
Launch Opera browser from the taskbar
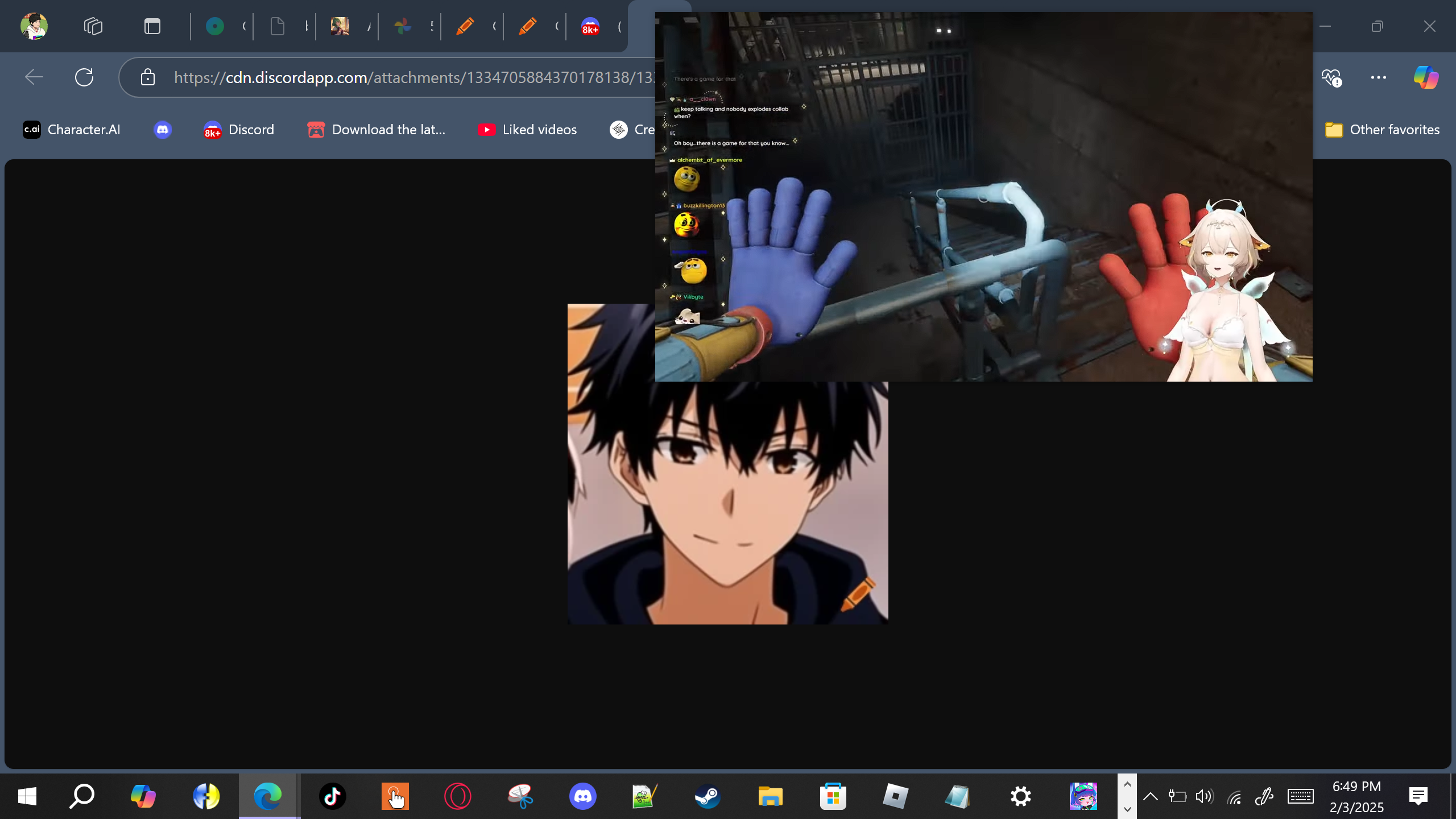457,796
